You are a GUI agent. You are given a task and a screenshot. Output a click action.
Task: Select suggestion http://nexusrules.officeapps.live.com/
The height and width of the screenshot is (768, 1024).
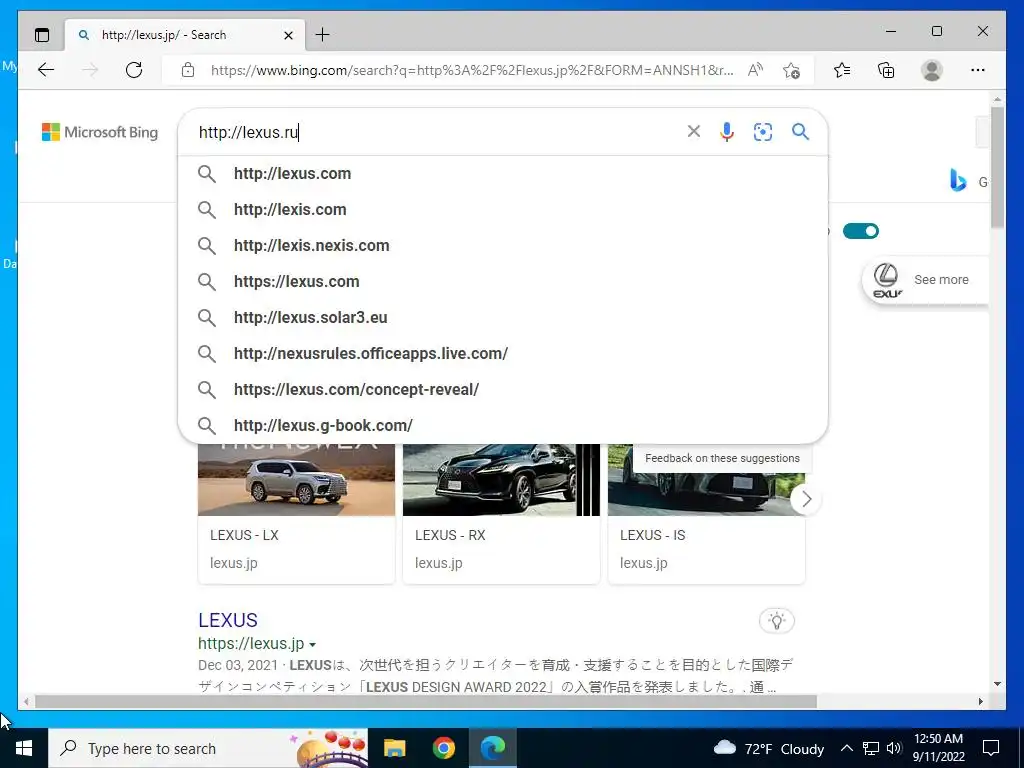coord(503,353)
